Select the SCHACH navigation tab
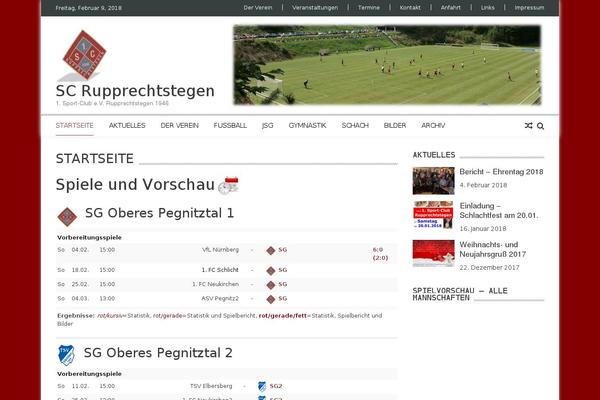The width and height of the screenshot is (600, 400). coord(355,126)
